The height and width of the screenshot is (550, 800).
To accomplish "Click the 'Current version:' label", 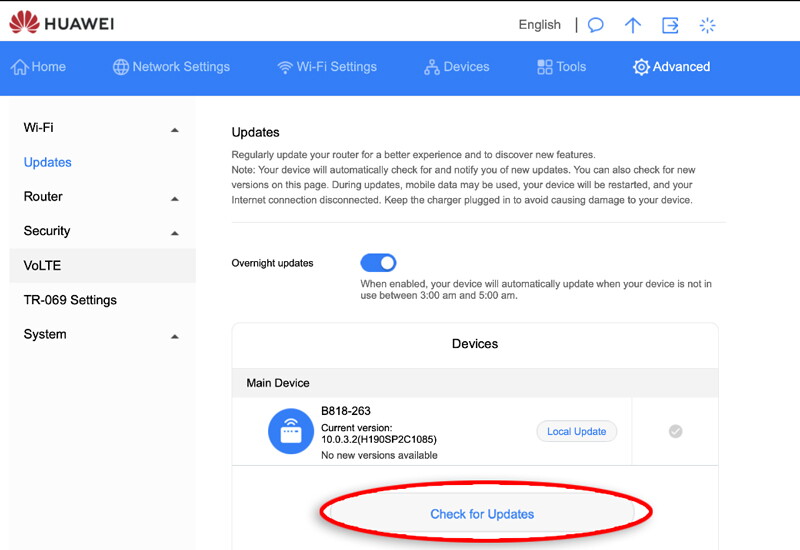I will 357,428.
